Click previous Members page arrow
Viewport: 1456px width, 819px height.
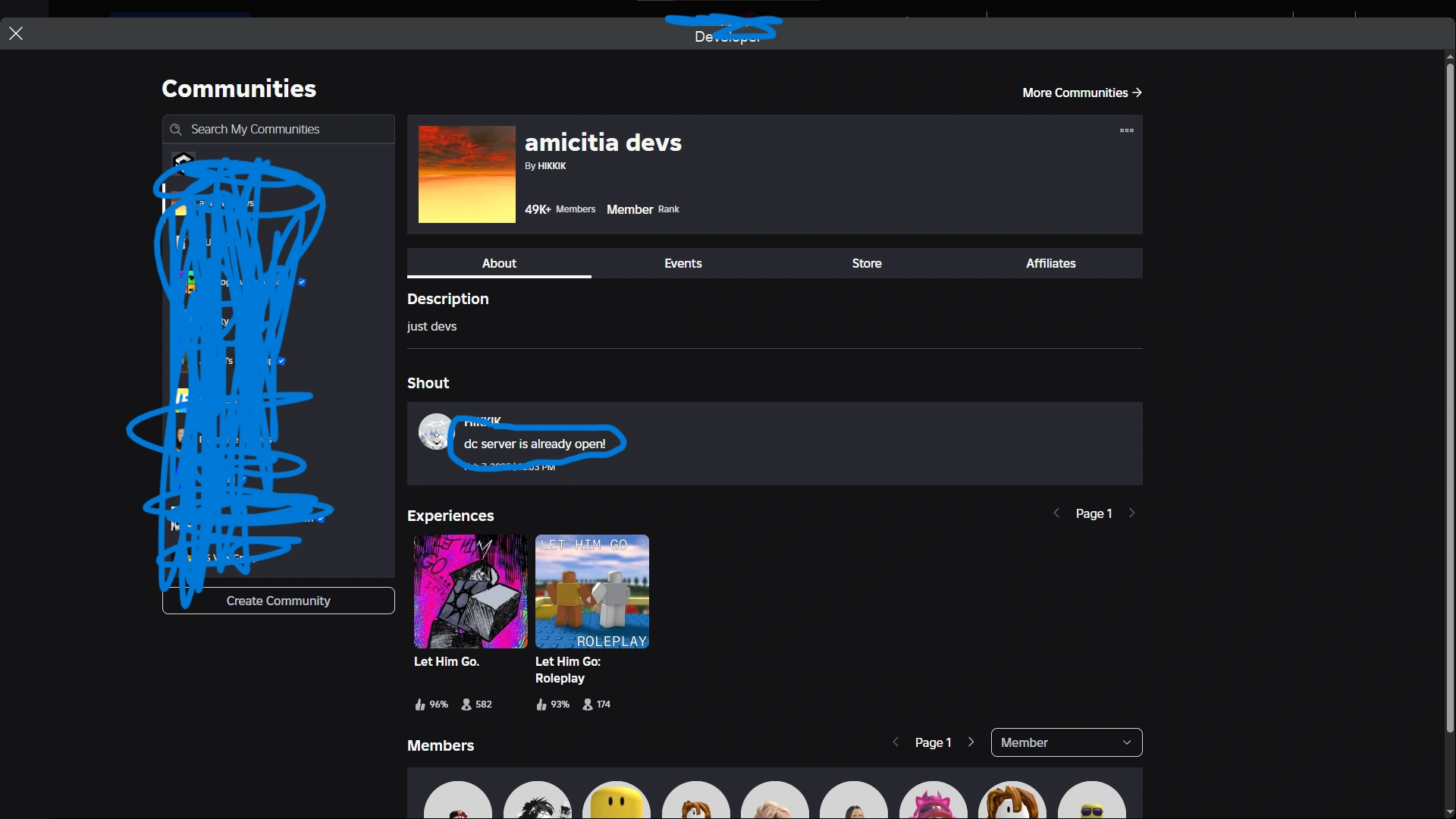click(896, 742)
